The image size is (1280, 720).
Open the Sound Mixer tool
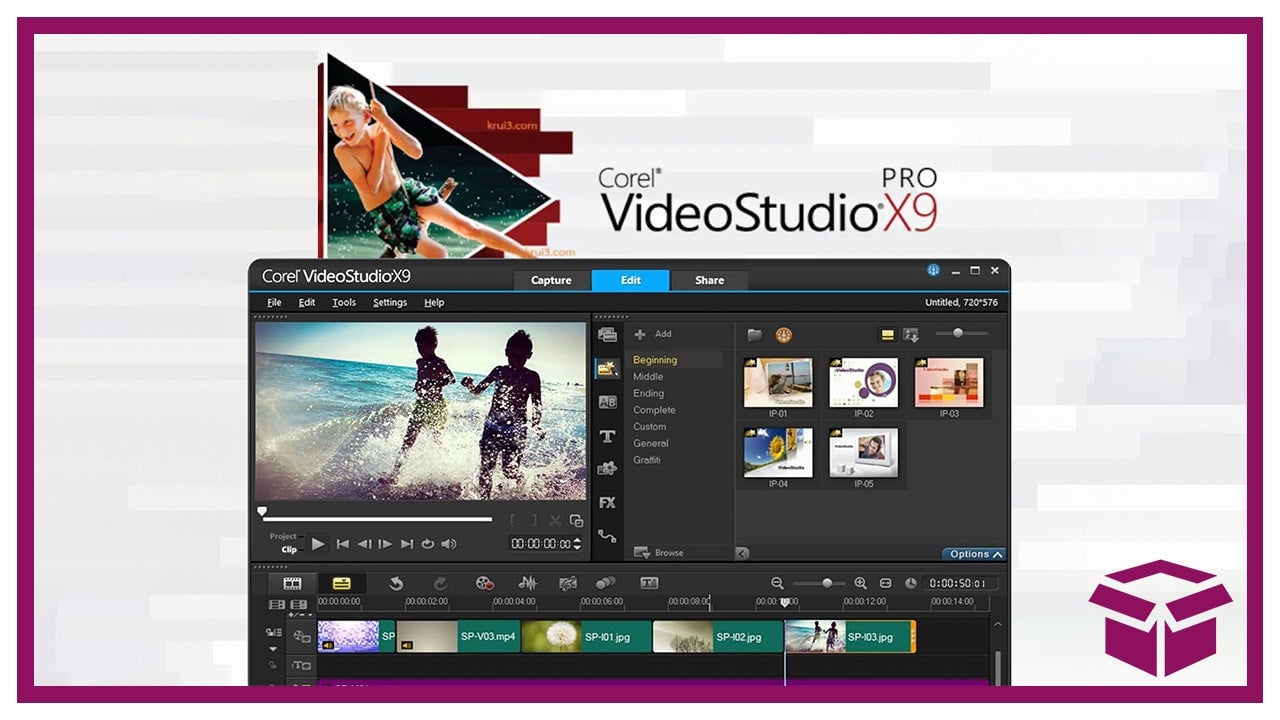tap(527, 583)
